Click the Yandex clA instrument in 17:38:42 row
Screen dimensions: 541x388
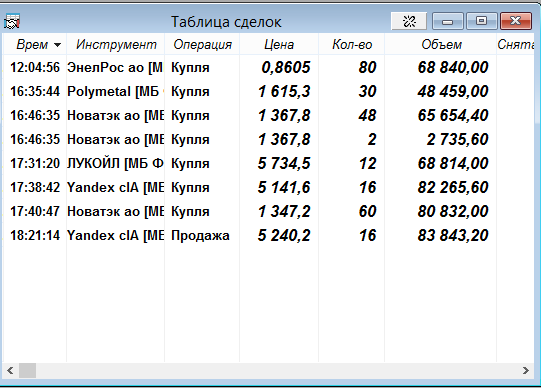click(x=115, y=187)
